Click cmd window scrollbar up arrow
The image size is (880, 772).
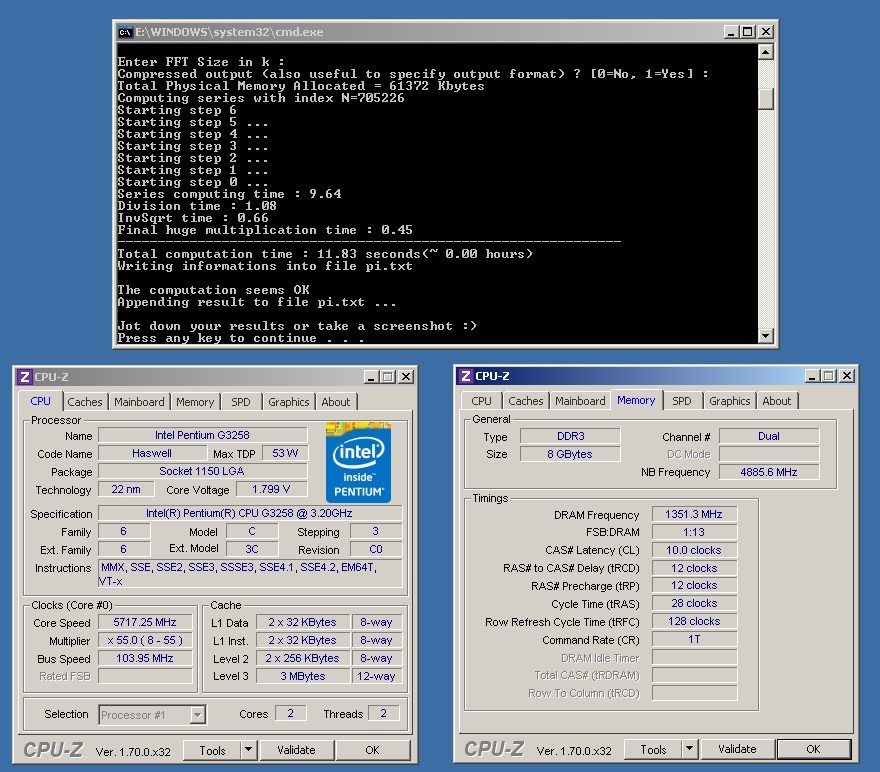766,52
